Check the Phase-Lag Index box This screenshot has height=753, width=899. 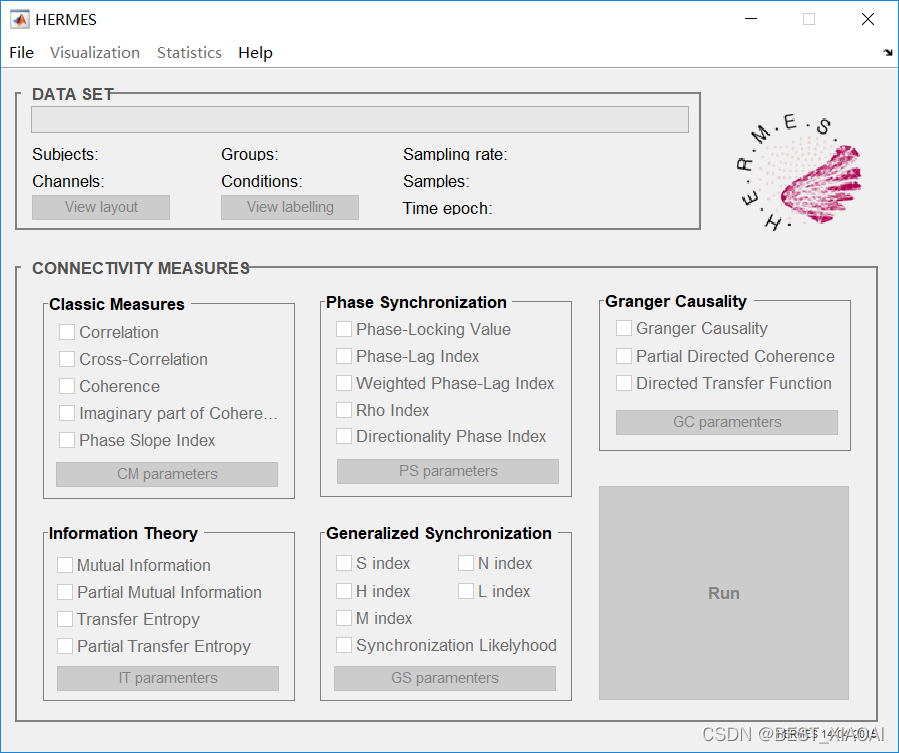click(x=343, y=356)
